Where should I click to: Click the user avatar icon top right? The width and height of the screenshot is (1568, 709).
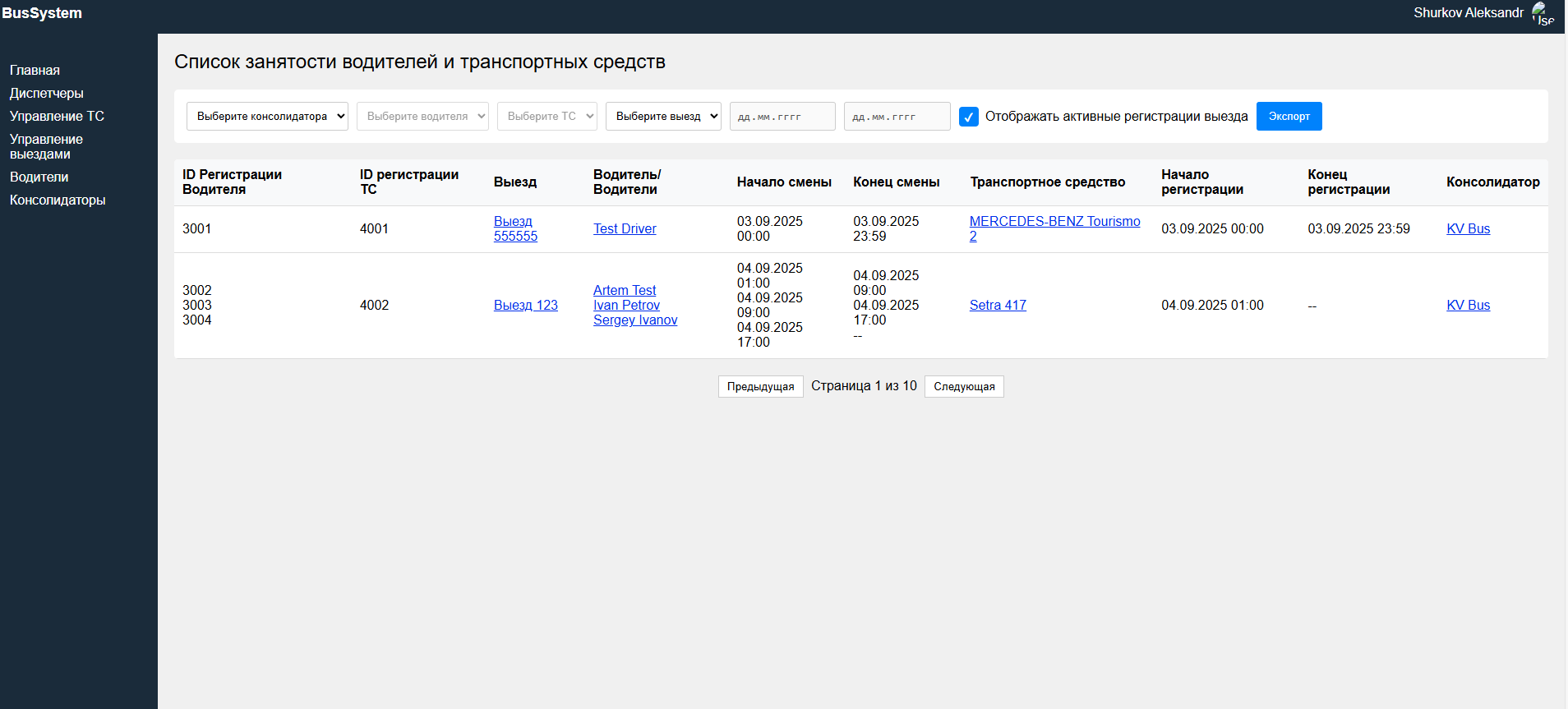(1543, 13)
